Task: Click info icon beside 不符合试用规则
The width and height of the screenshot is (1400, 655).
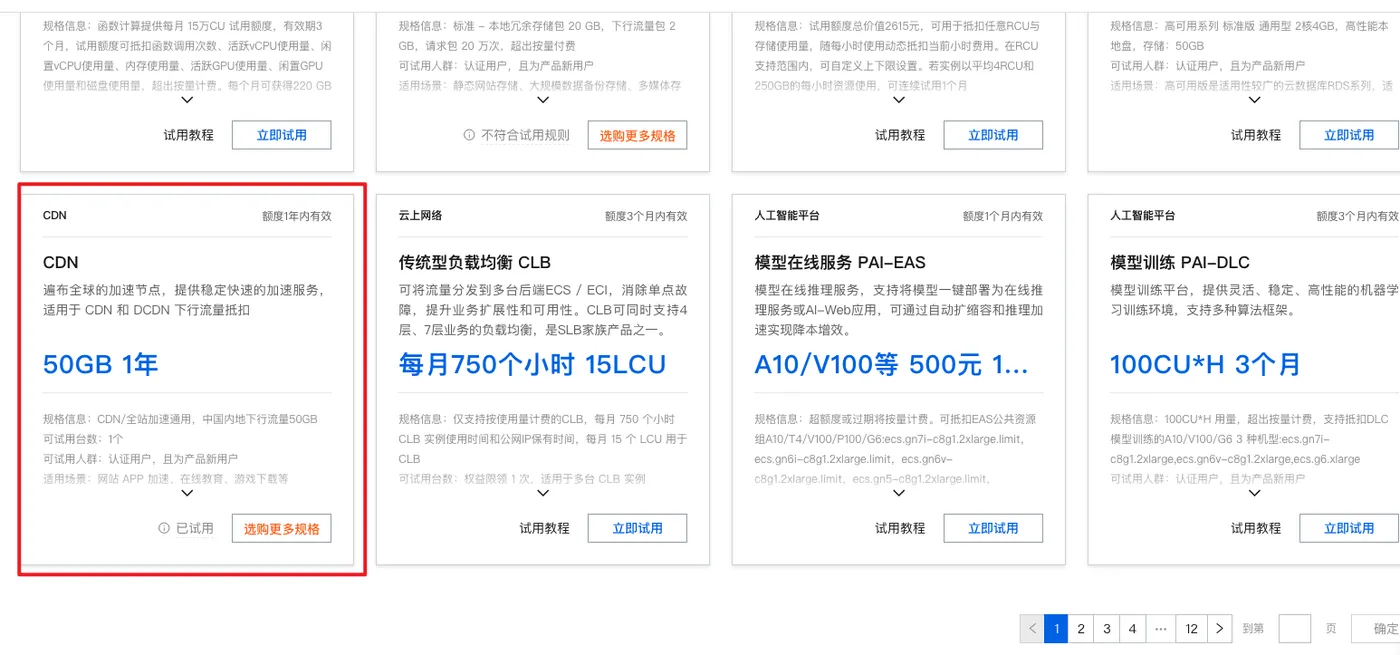Action: [469, 135]
